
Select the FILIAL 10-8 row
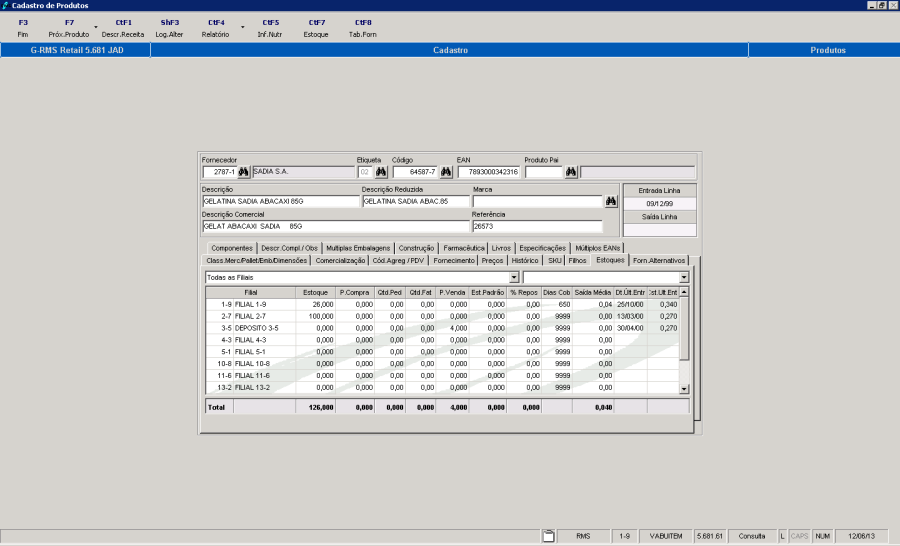click(x=443, y=364)
